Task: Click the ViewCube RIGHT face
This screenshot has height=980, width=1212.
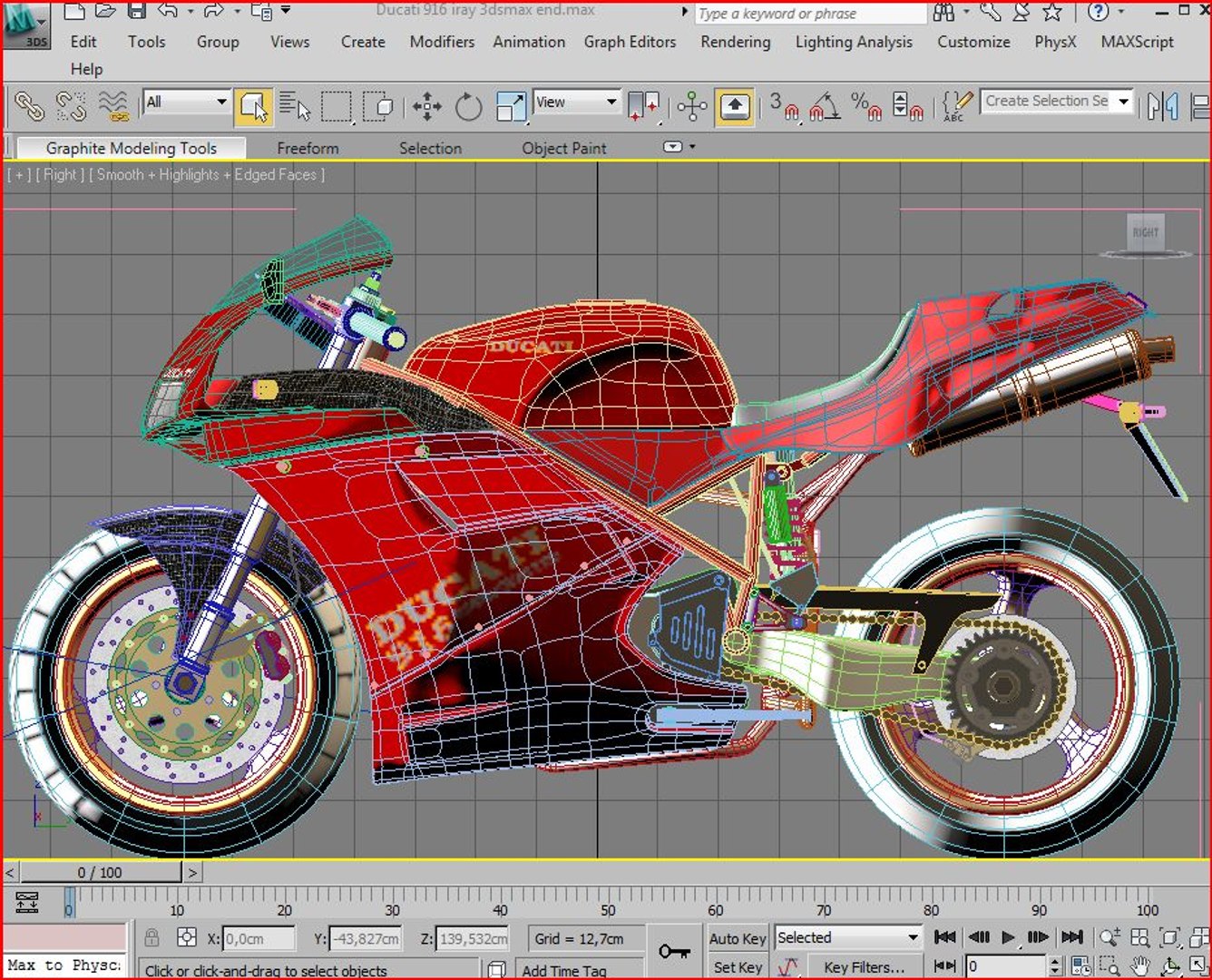Action: (x=1145, y=232)
